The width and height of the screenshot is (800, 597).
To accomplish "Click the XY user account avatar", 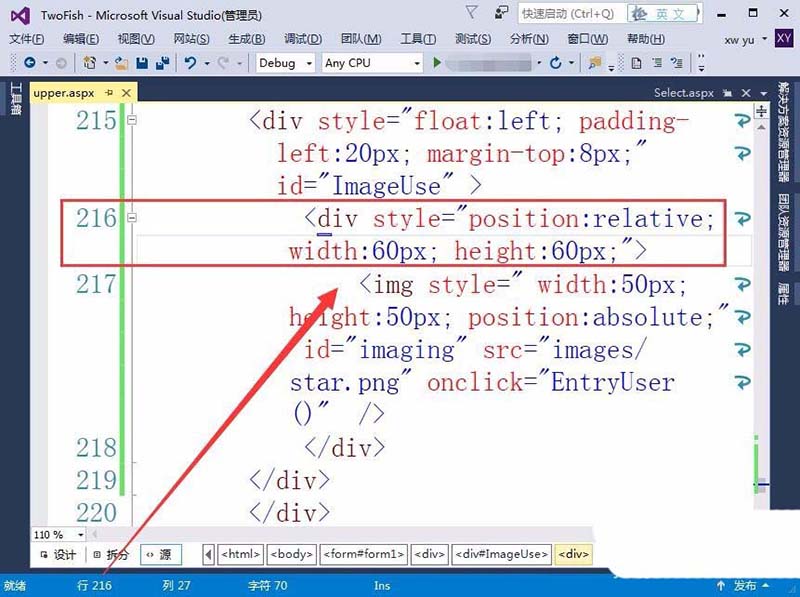I will [784, 38].
